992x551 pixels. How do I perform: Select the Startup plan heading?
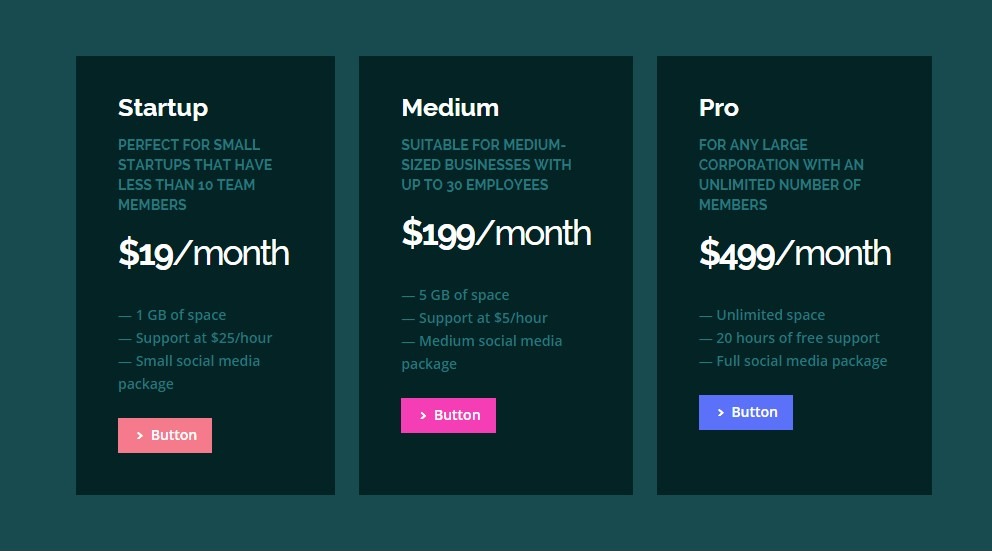(x=163, y=108)
